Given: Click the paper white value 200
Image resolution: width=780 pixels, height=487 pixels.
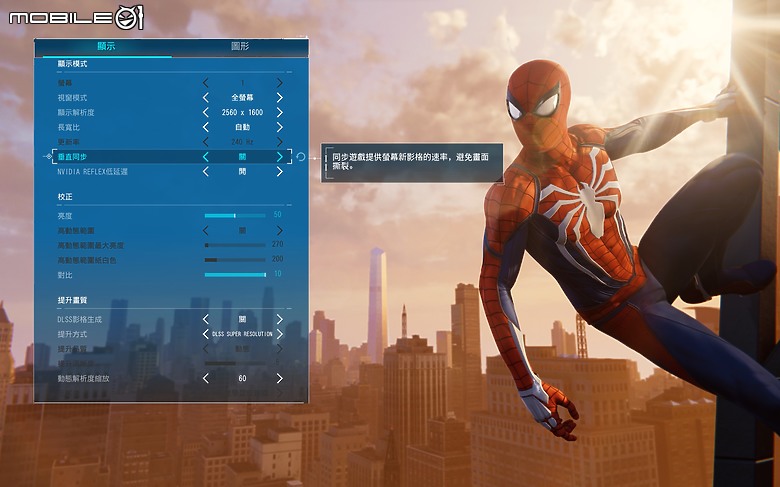Looking at the screenshot, I should tap(278, 259).
